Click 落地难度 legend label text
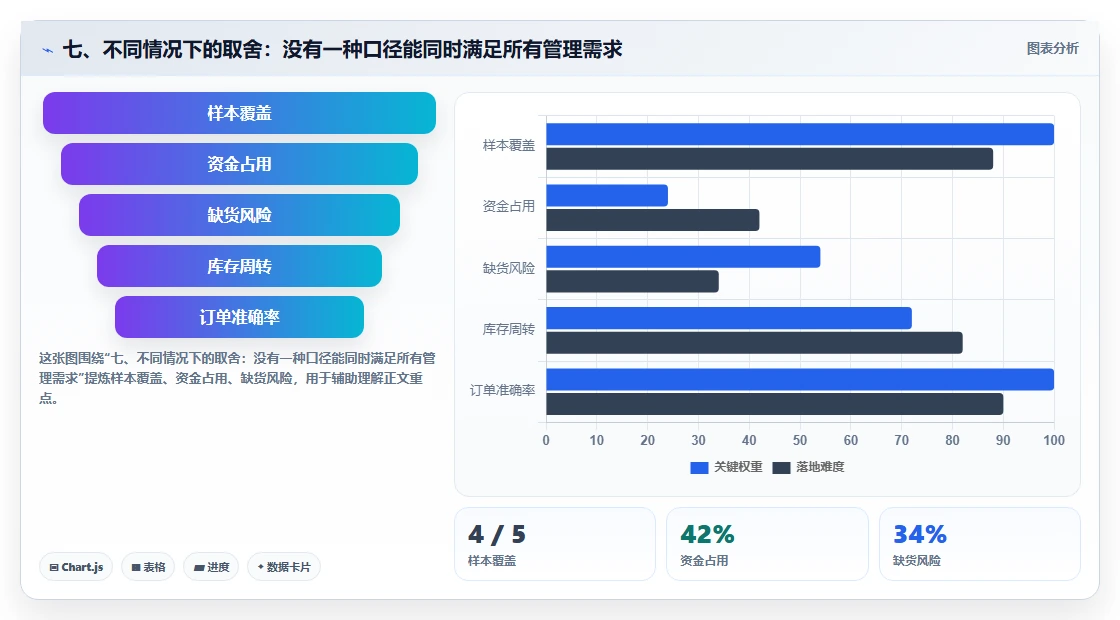The width and height of the screenshot is (1120, 620). [820, 466]
